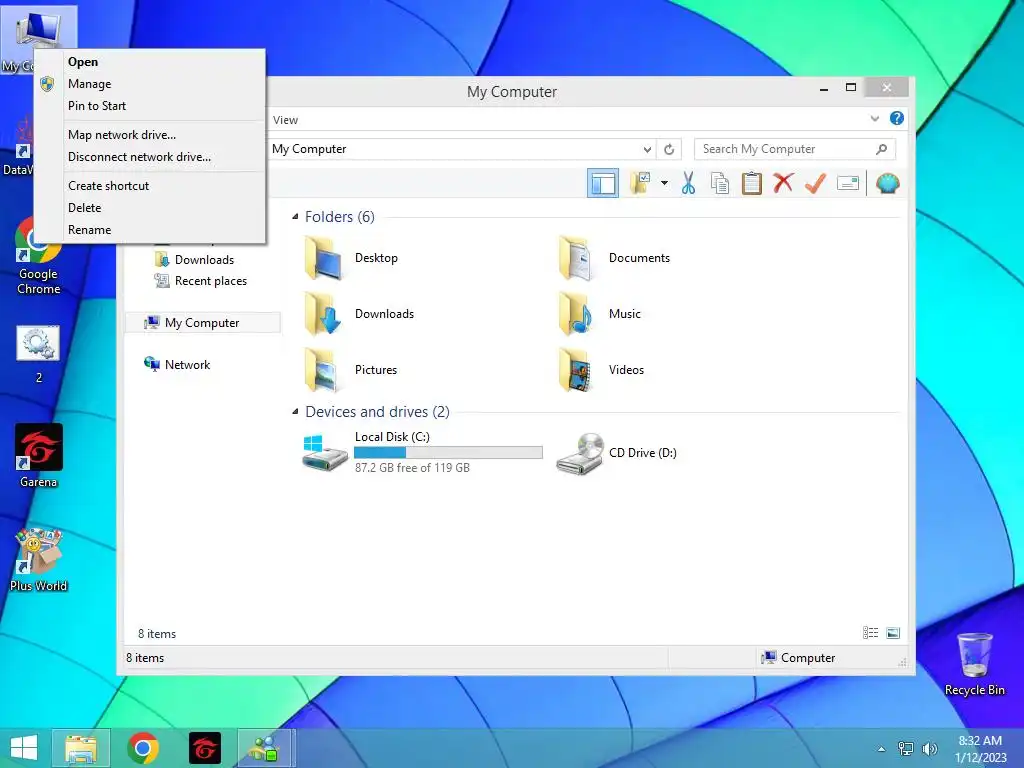Click the search magnifier icon
1024x768 pixels.
(882, 149)
